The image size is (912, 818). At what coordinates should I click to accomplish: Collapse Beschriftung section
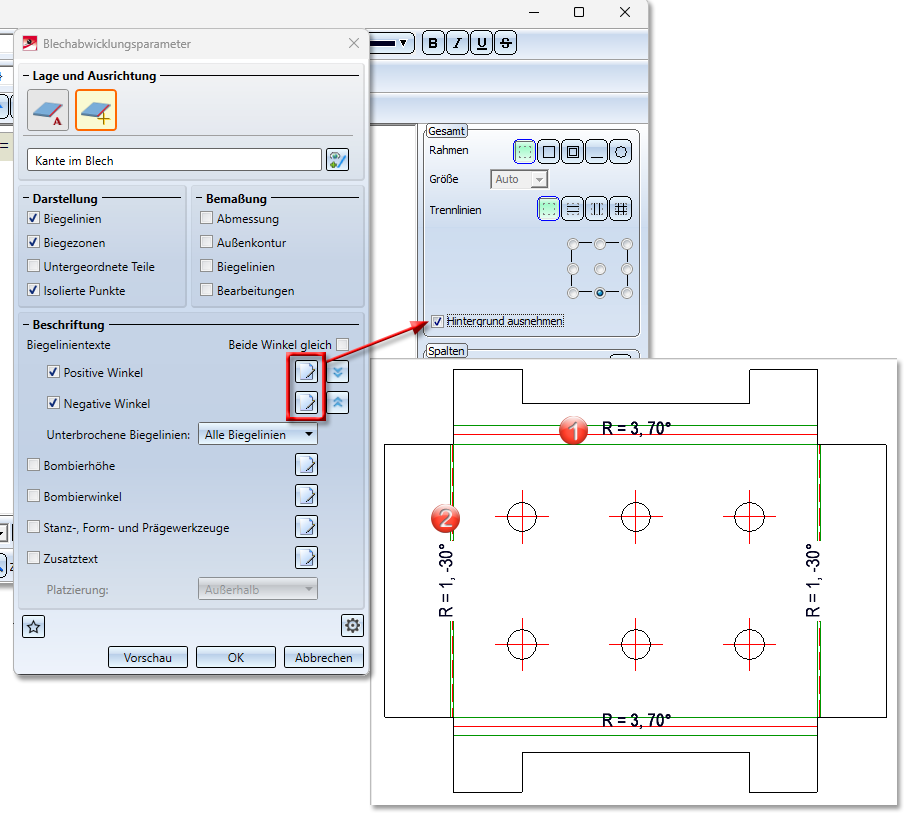coord(26,325)
